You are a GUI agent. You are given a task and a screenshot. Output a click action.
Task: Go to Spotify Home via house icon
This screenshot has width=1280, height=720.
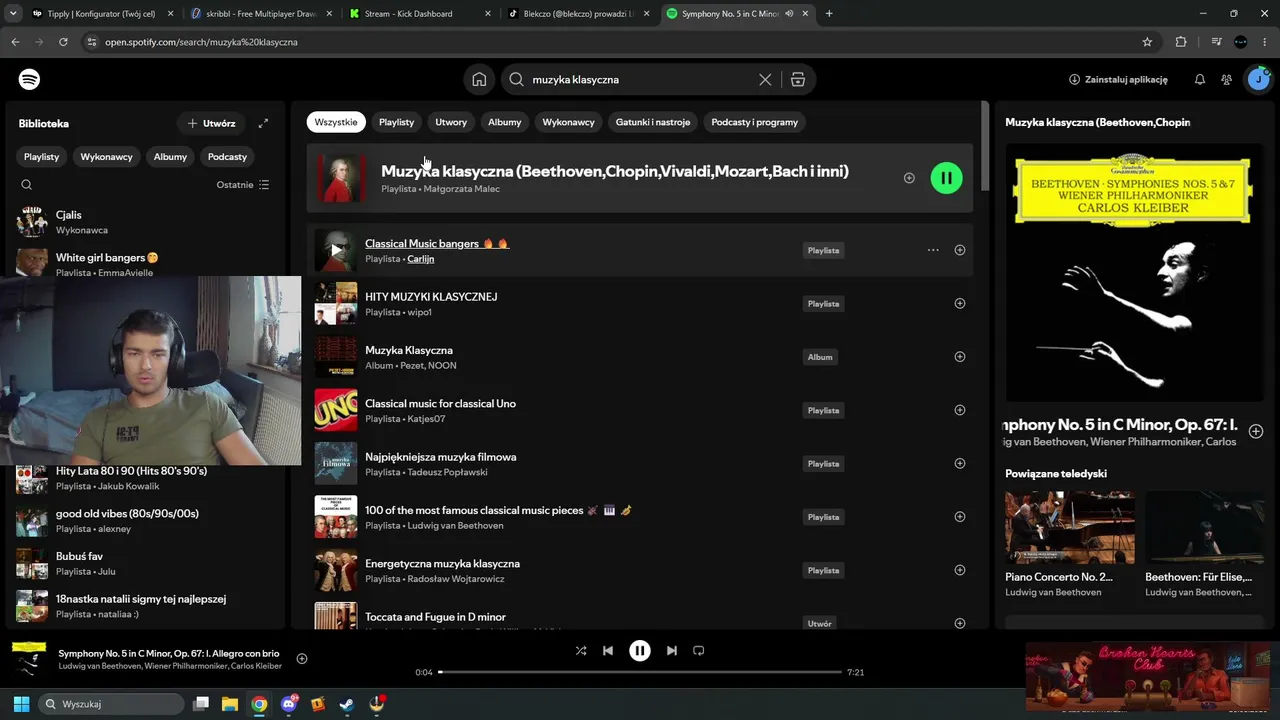tap(480, 79)
